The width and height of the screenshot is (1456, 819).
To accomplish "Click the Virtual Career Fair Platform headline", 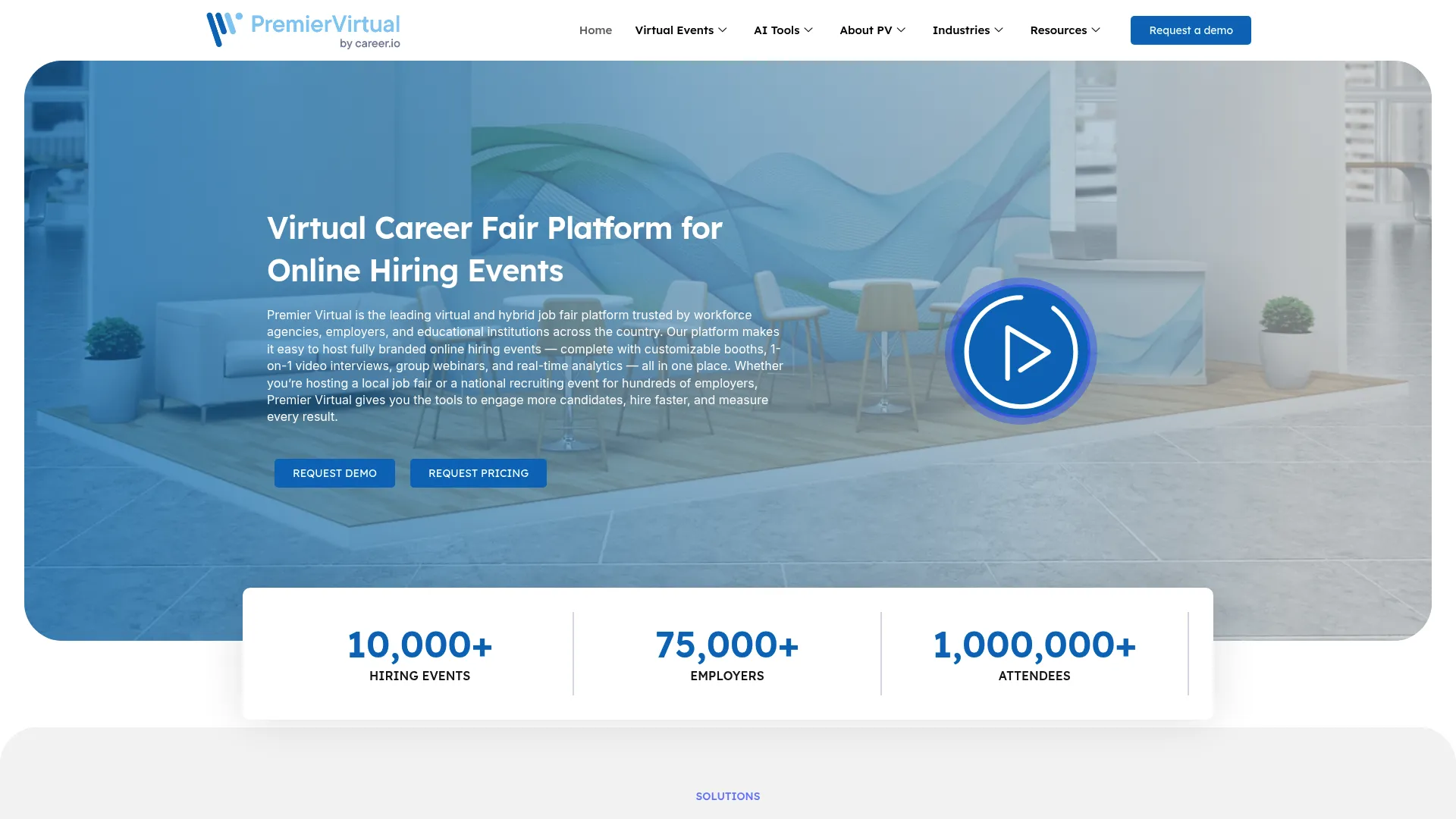I will (x=494, y=249).
